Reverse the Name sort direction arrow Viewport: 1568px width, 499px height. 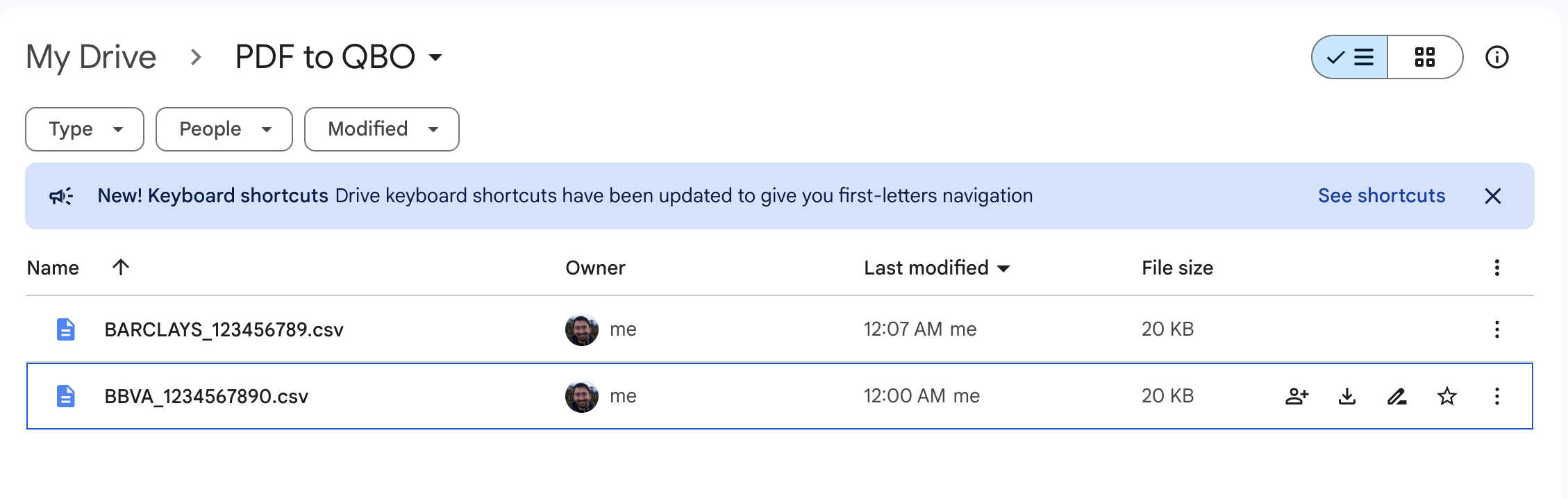(121, 268)
